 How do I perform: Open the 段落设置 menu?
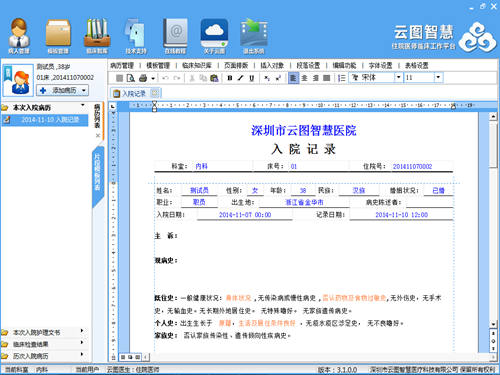click(x=308, y=65)
